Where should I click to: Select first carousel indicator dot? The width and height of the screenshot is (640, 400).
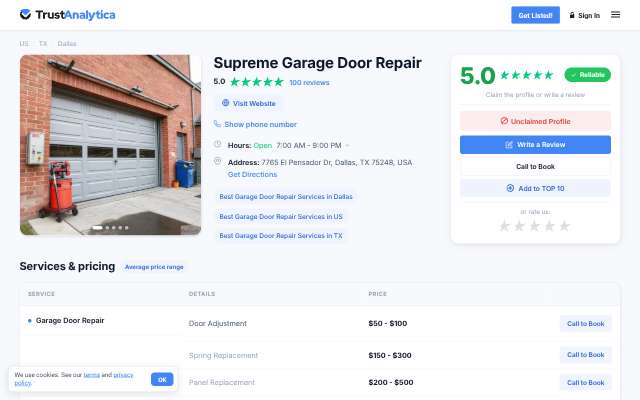coord(97,227)
